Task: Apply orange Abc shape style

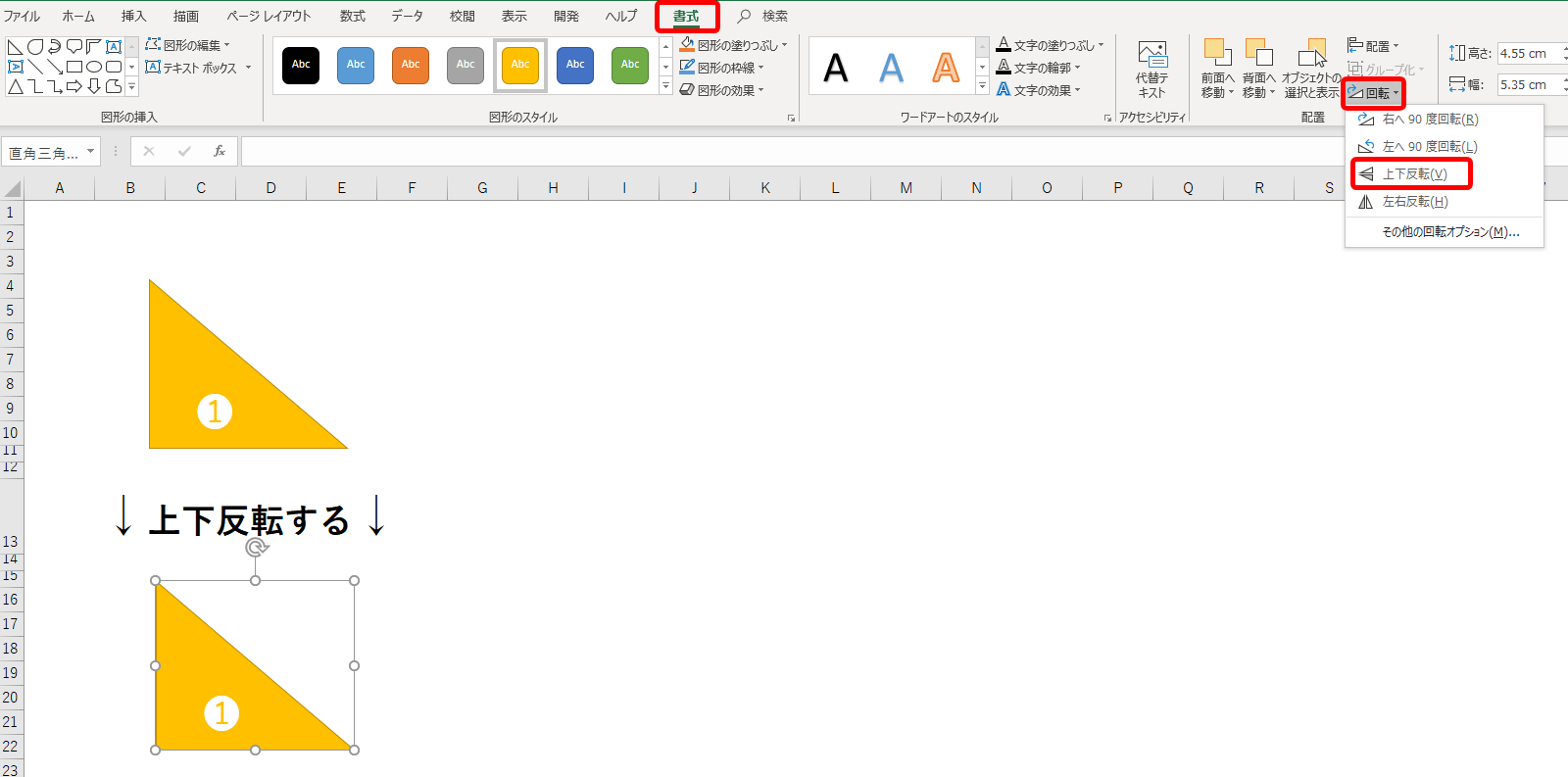Action: click(411, 65)
